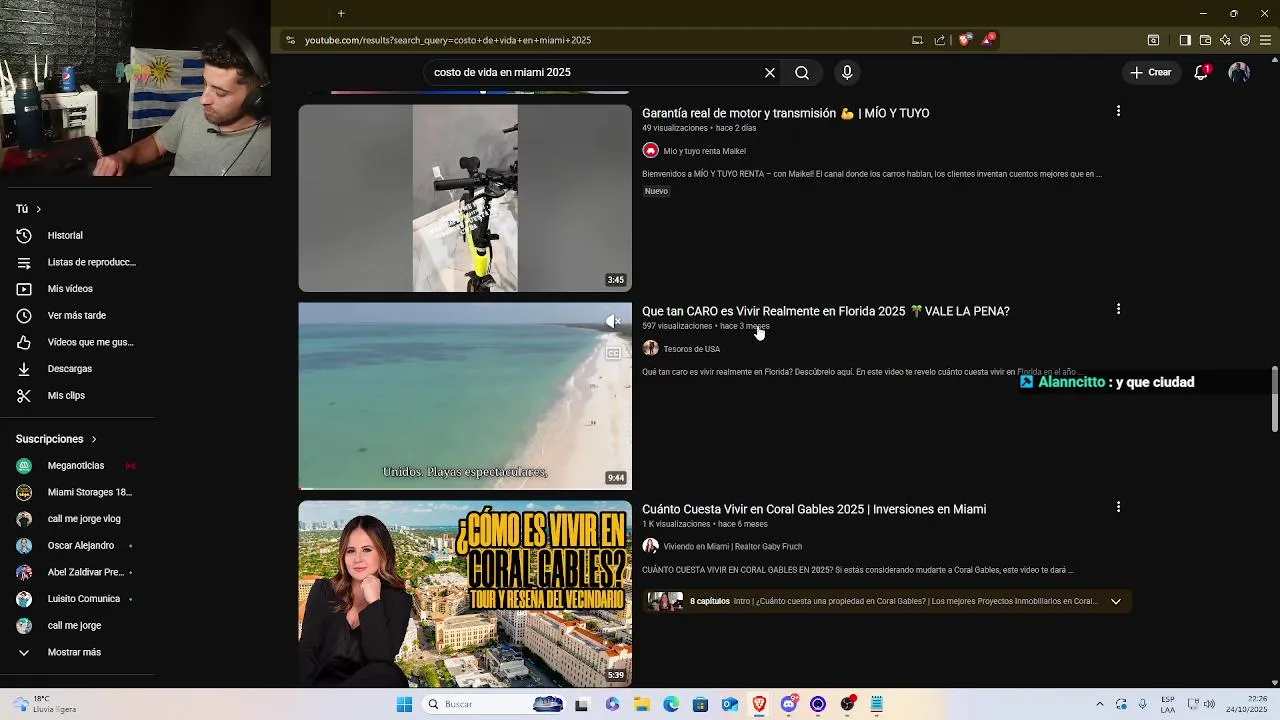Click the install app icon in address bar
Viewport: 1280px width, 720px height.
tap(917, 40)
